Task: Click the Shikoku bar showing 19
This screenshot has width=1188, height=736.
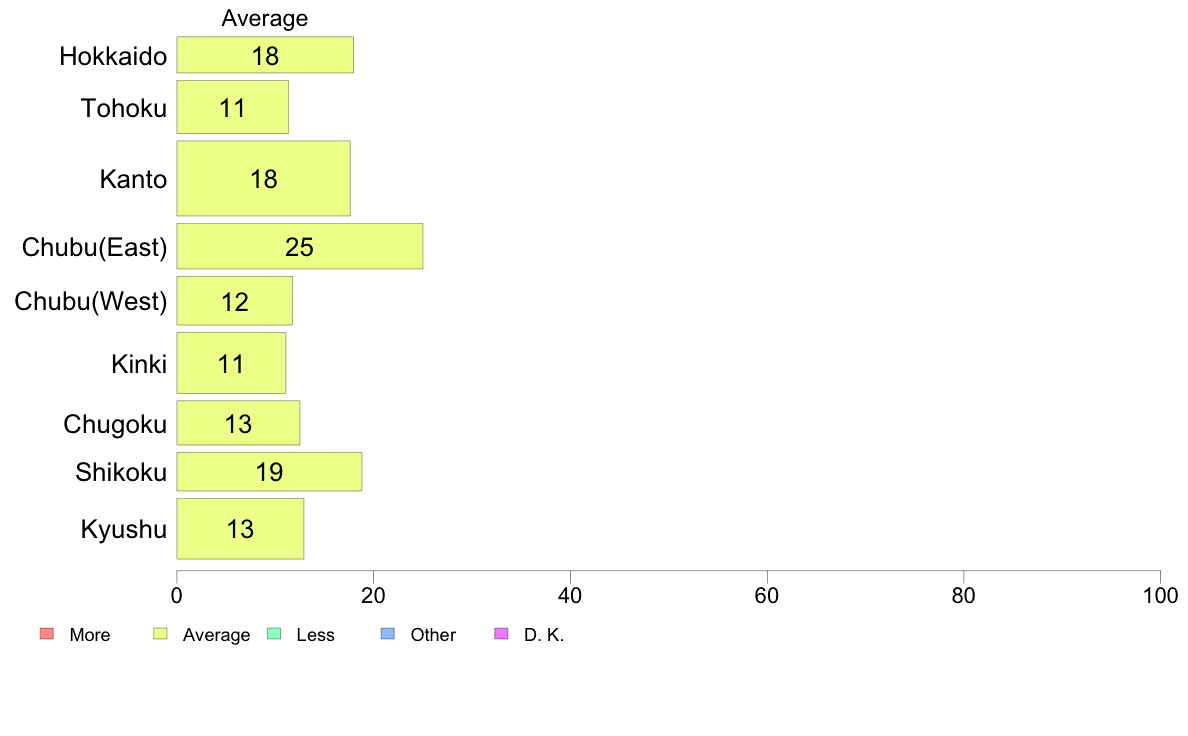Action: [269, 472]
